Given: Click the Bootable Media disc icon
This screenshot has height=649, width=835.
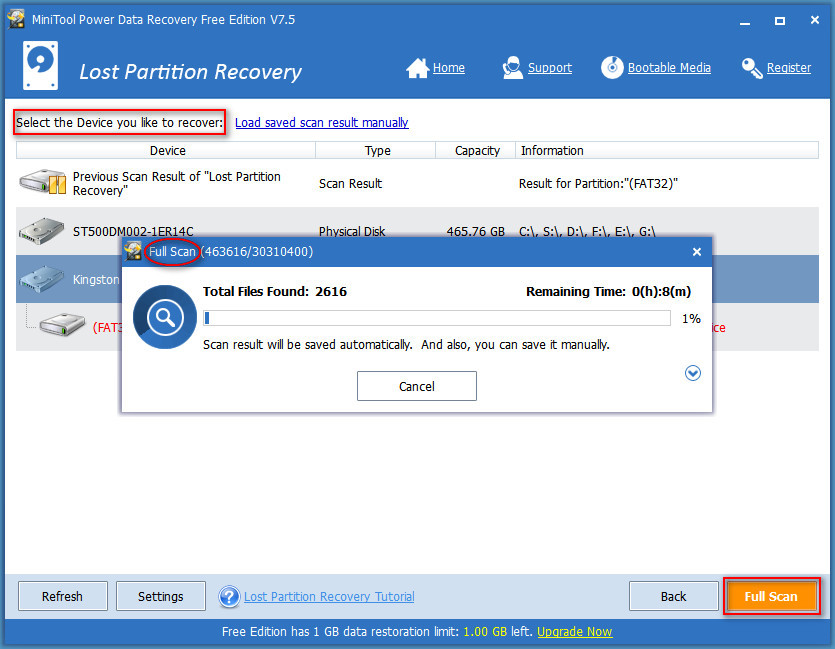Looking at the screenshot, I should tap(612, 68).
